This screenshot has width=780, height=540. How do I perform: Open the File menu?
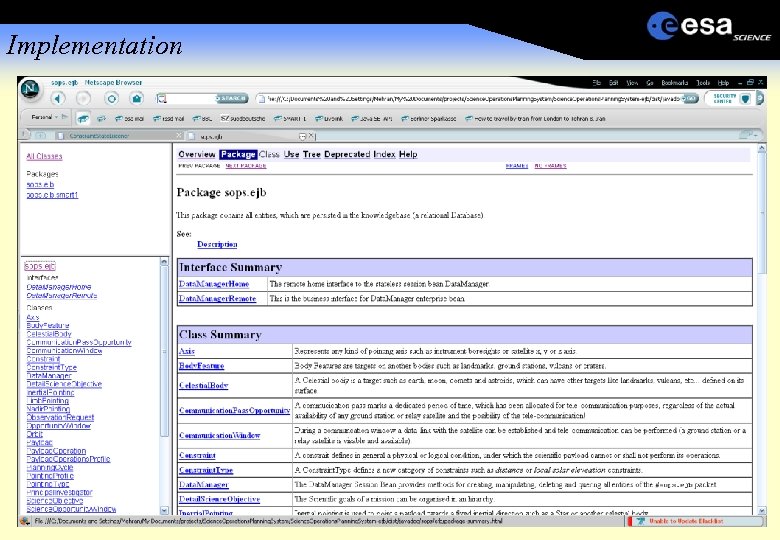tap(596, 83)
